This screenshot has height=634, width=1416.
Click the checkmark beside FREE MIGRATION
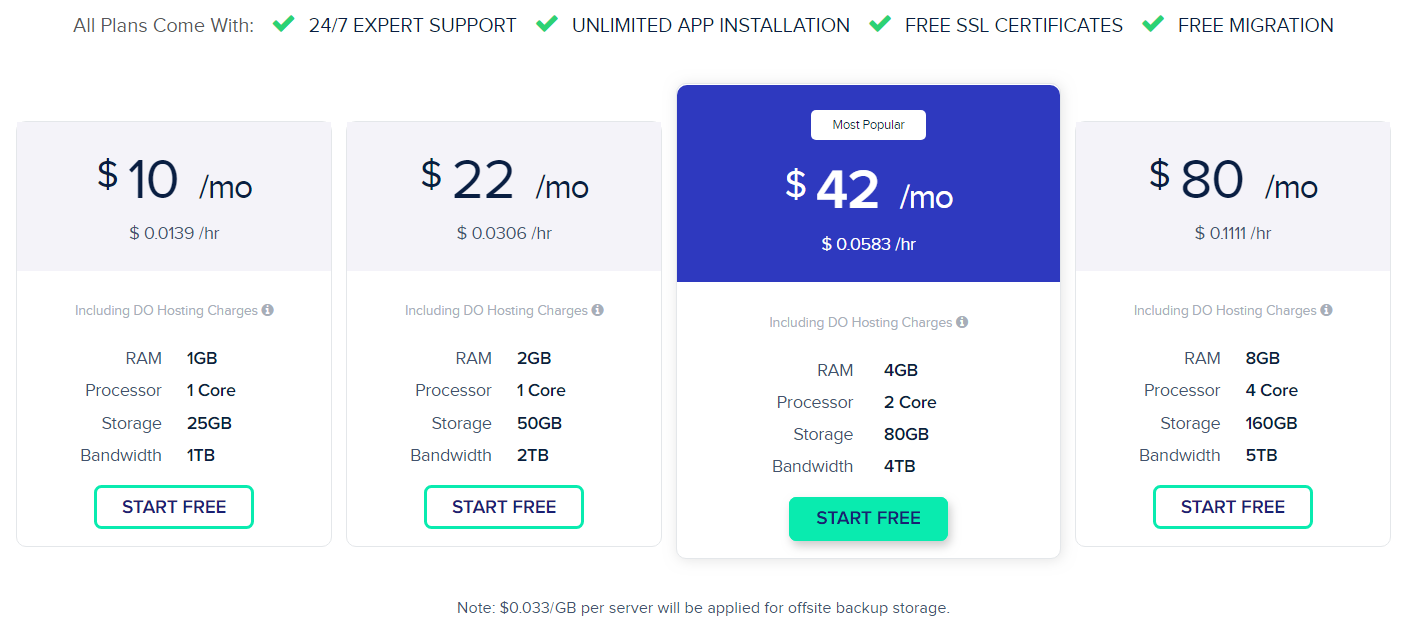click(1153, 22)
